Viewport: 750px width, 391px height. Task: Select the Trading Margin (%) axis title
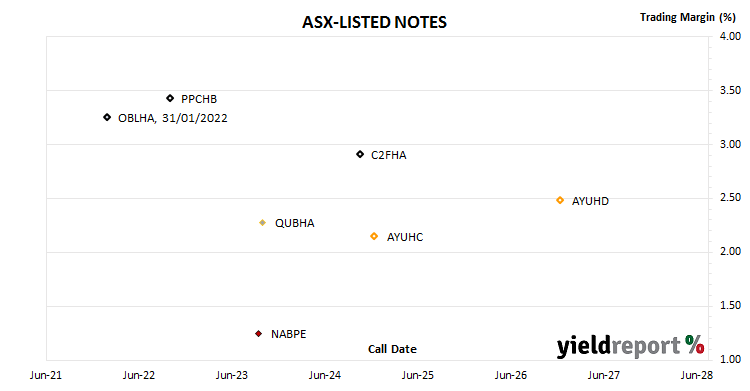688,17
